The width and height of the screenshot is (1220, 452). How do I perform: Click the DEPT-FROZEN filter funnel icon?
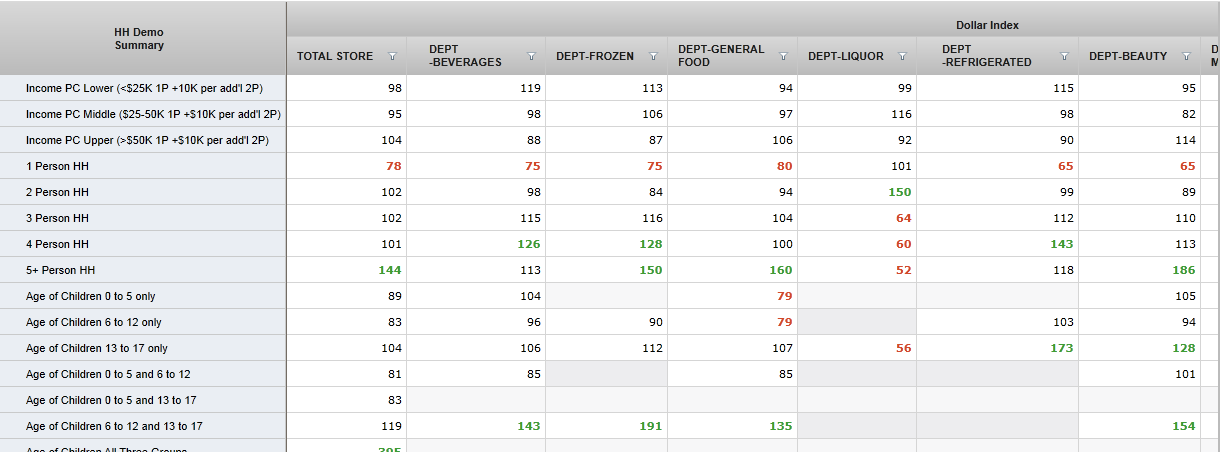click(x=653, y=57)
